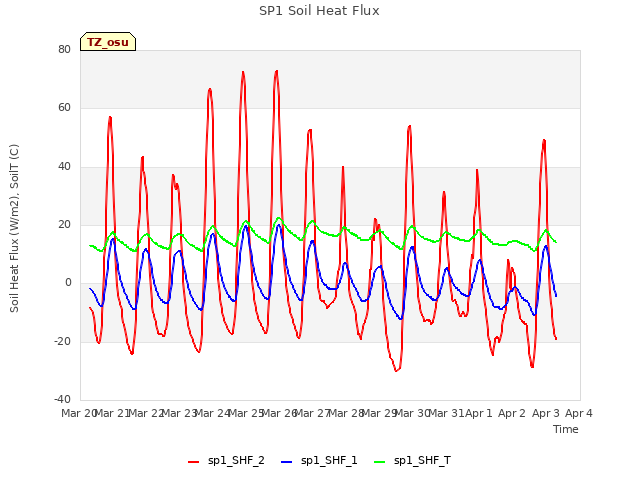Image resolution: width=640 pixels, height=480 pixels.
Task: Click the Time x-axis title
Action: [566, 429]
